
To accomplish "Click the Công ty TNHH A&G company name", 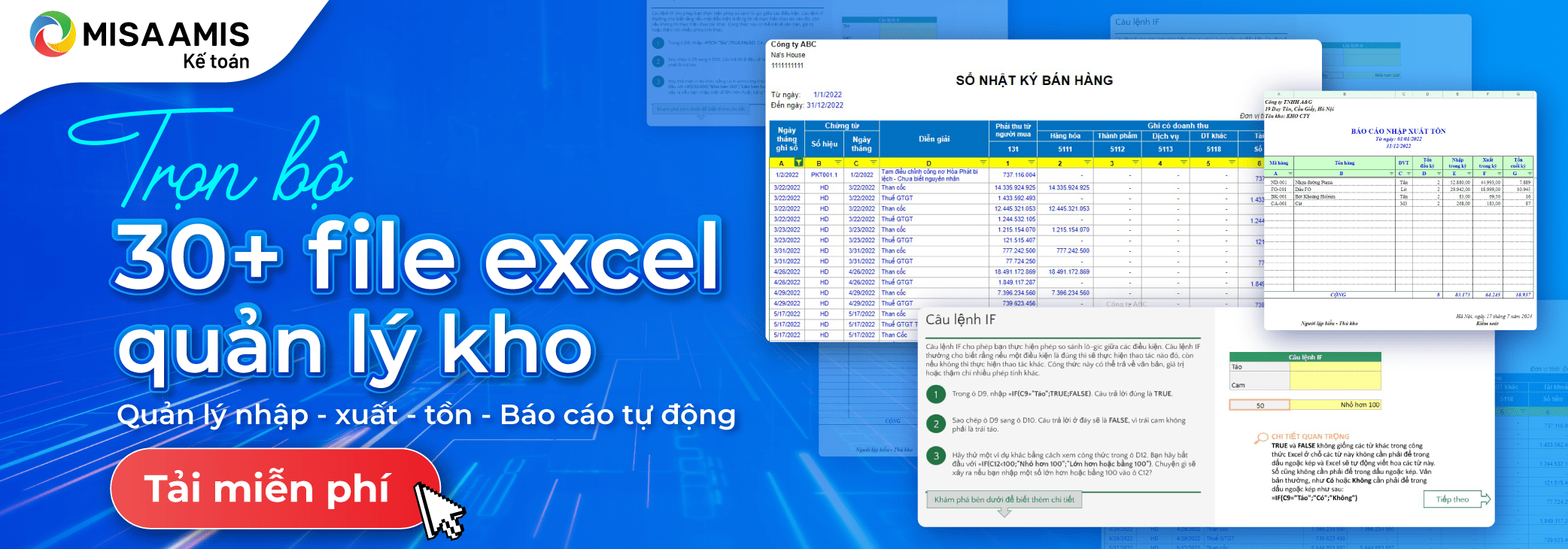I will pos(1288,102).
